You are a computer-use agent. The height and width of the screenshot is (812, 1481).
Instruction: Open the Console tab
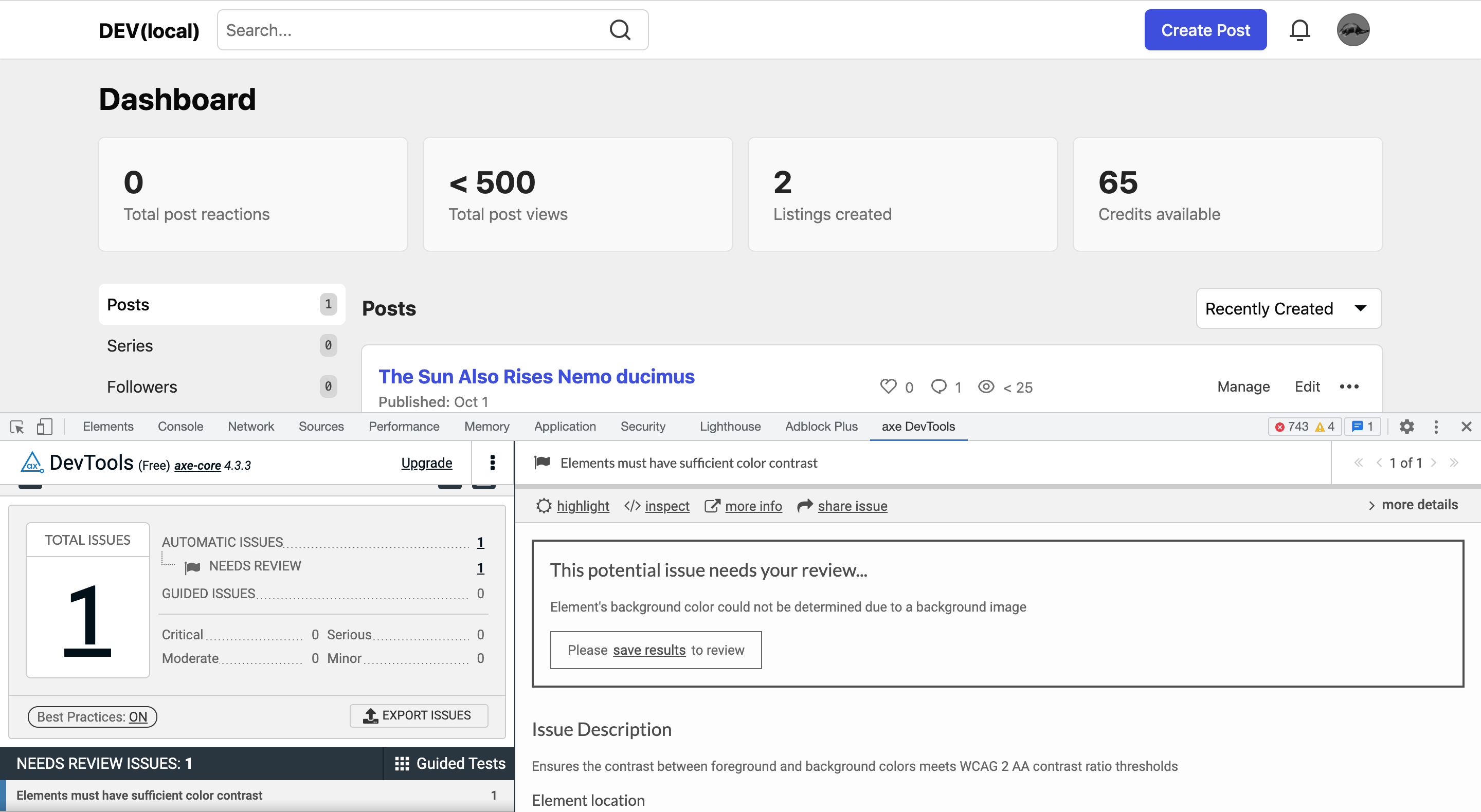click(x=180, y=427)
